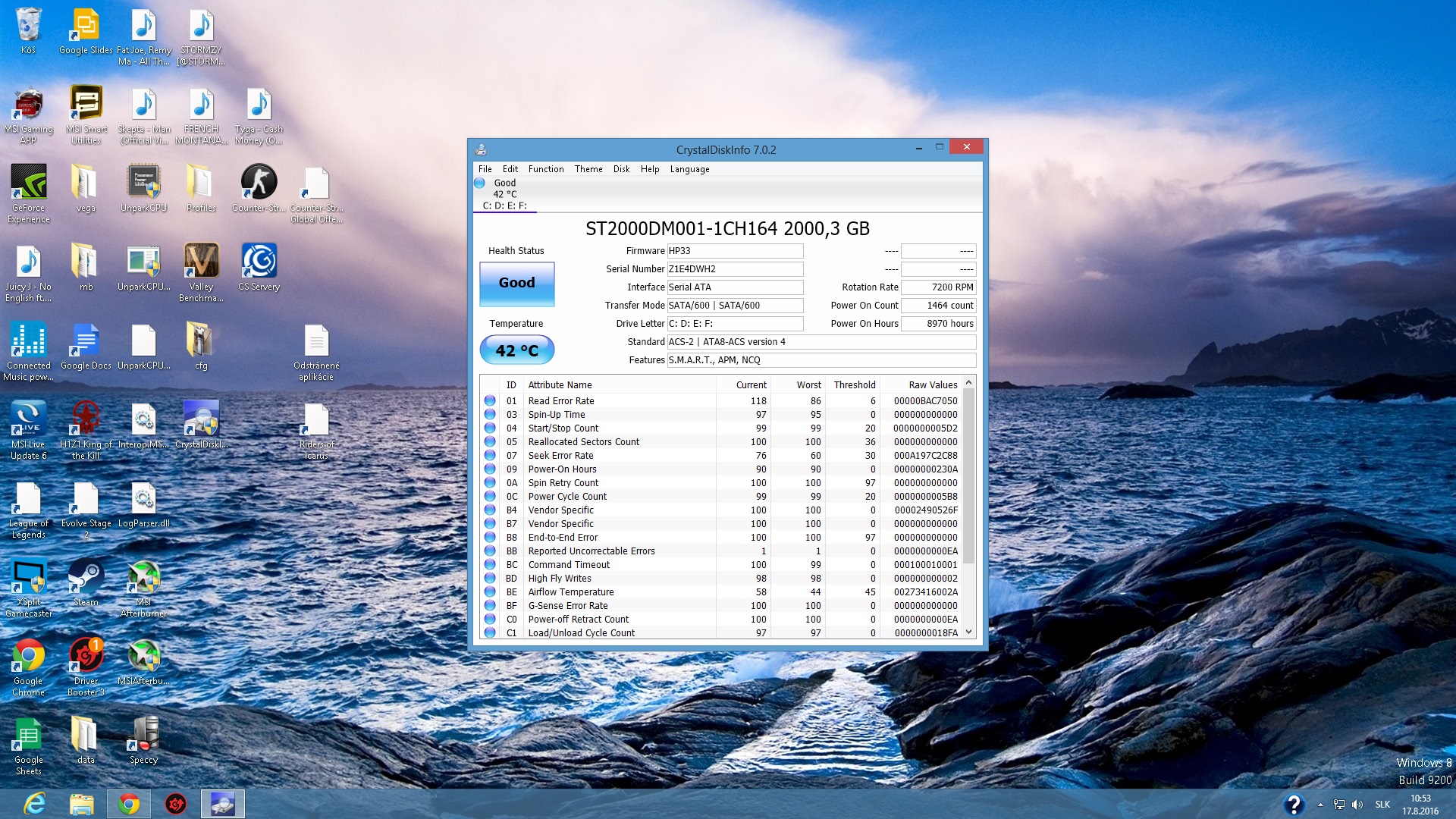Show hidden tray icons arrow

[1320, 805]
